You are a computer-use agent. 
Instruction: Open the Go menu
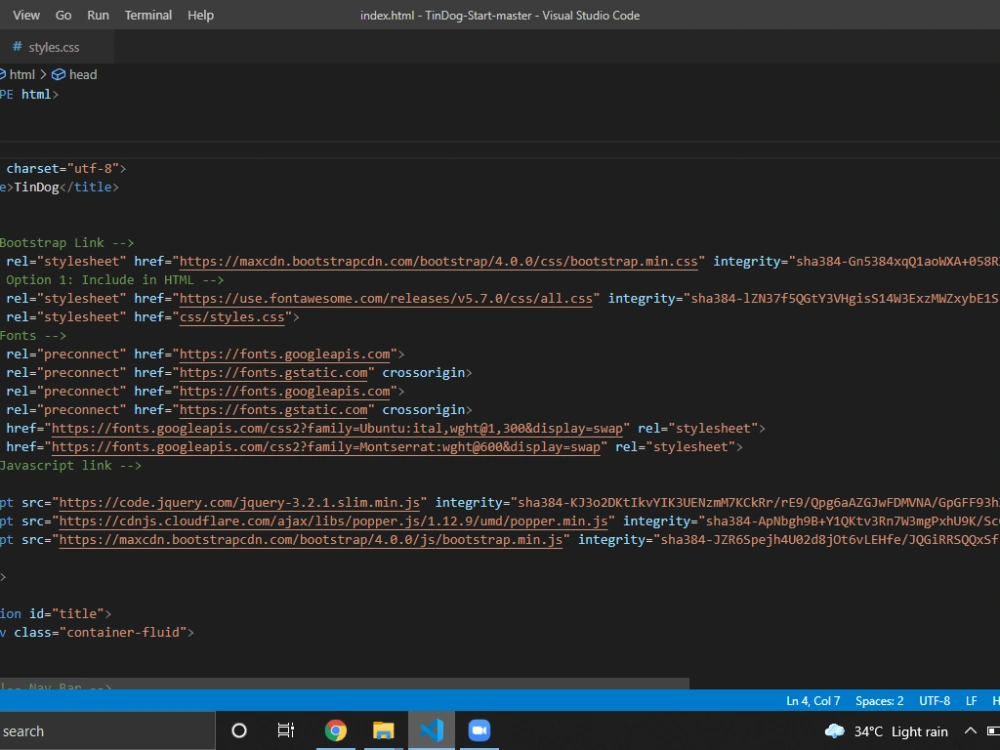(x=63, y=15)
